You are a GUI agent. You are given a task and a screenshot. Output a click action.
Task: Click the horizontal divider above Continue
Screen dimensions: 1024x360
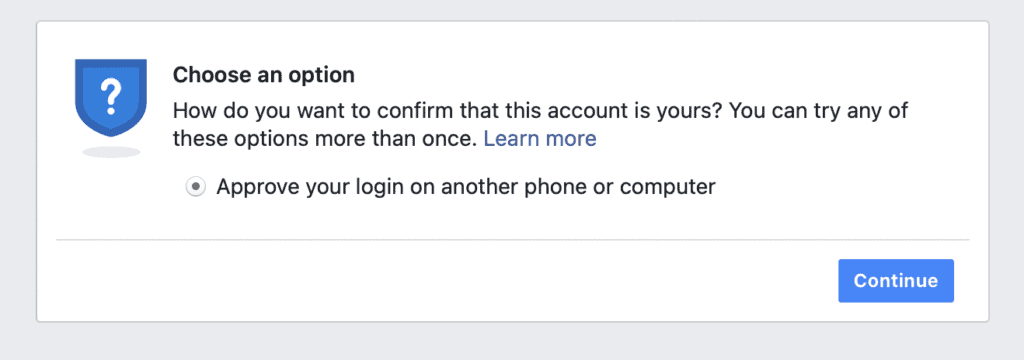point(513,240)
